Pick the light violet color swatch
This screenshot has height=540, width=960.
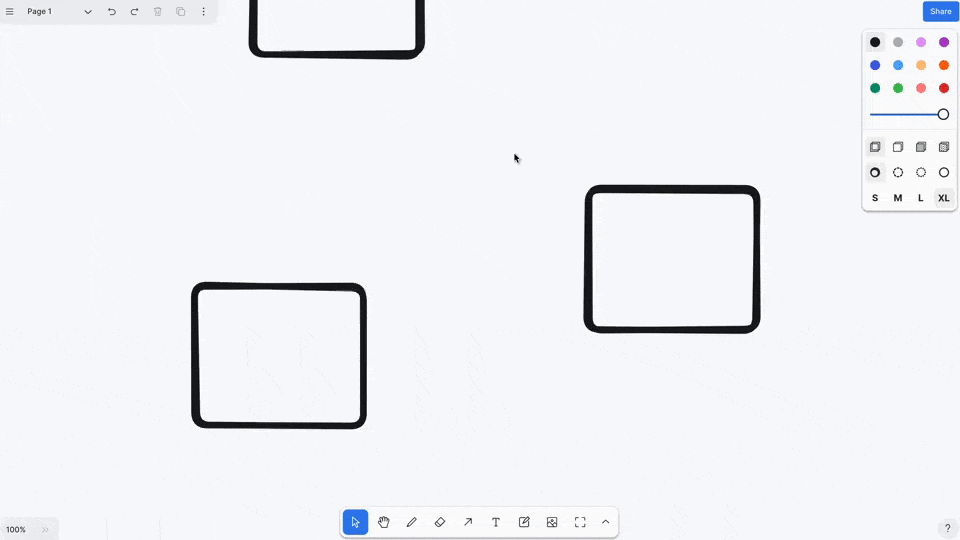click(x=921, y=42)
